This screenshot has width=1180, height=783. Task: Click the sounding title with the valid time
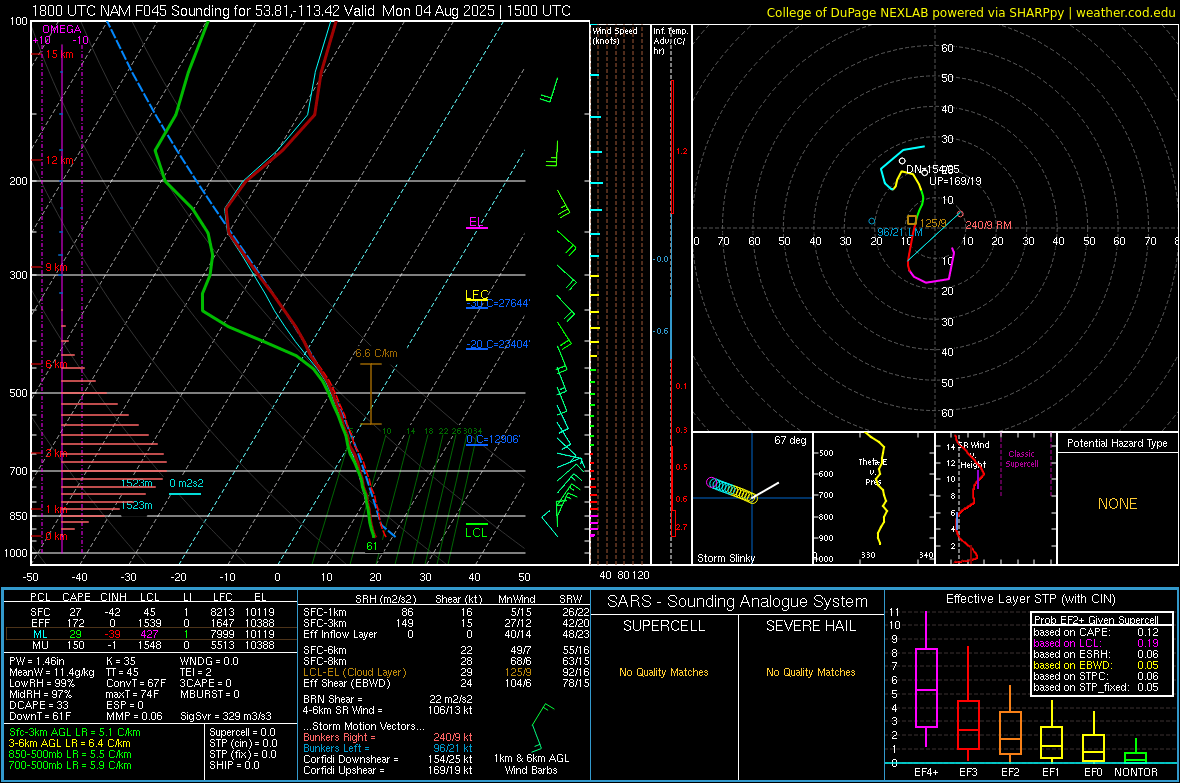(301, 11)
